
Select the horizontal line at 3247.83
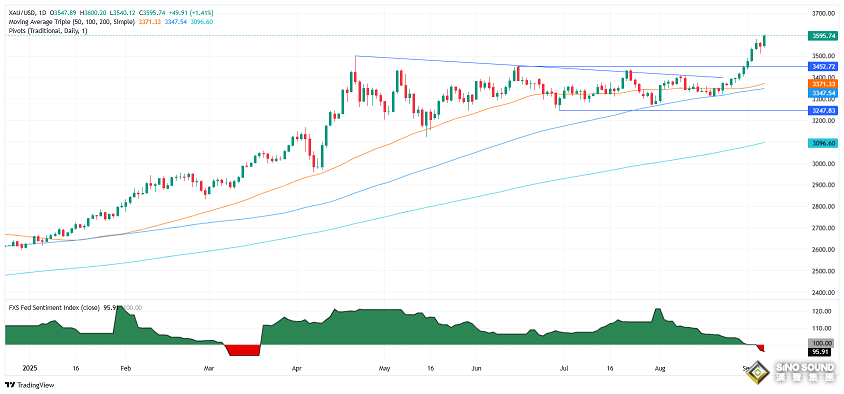click(x=683, y=110)
